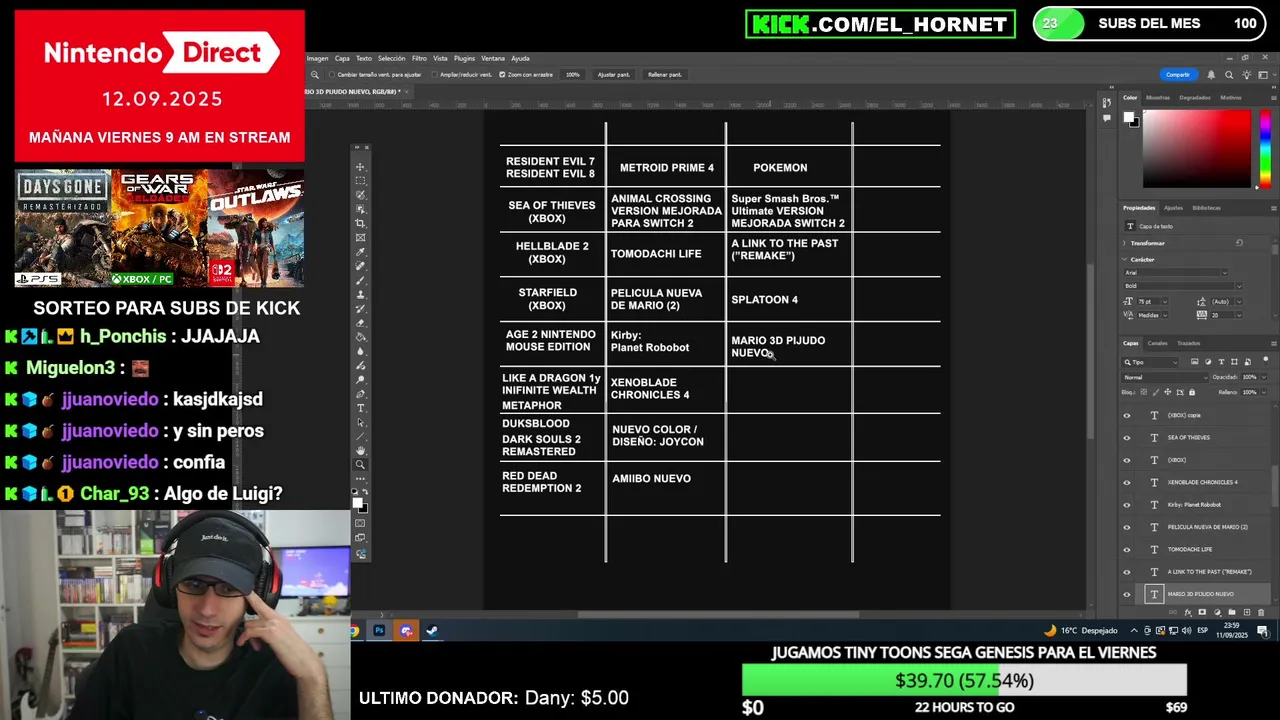Click the Rellenar pant. button
1280x720 pixels.
coord(665,75)
